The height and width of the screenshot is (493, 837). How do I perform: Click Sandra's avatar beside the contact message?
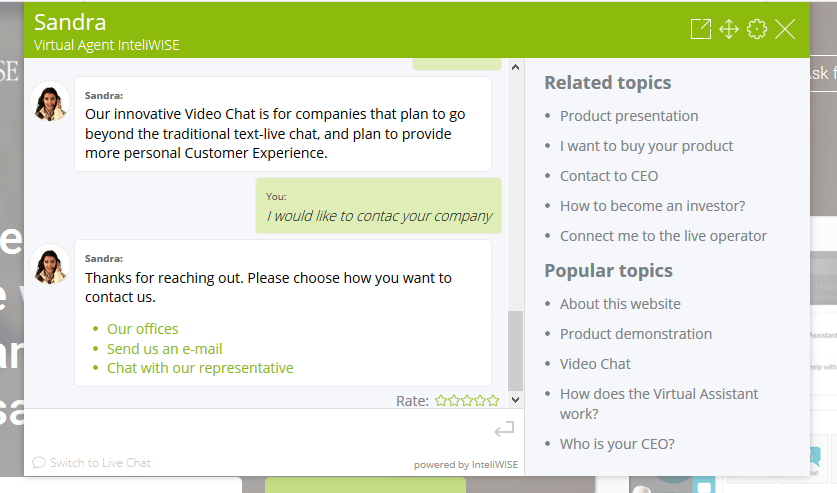[50, 265]
